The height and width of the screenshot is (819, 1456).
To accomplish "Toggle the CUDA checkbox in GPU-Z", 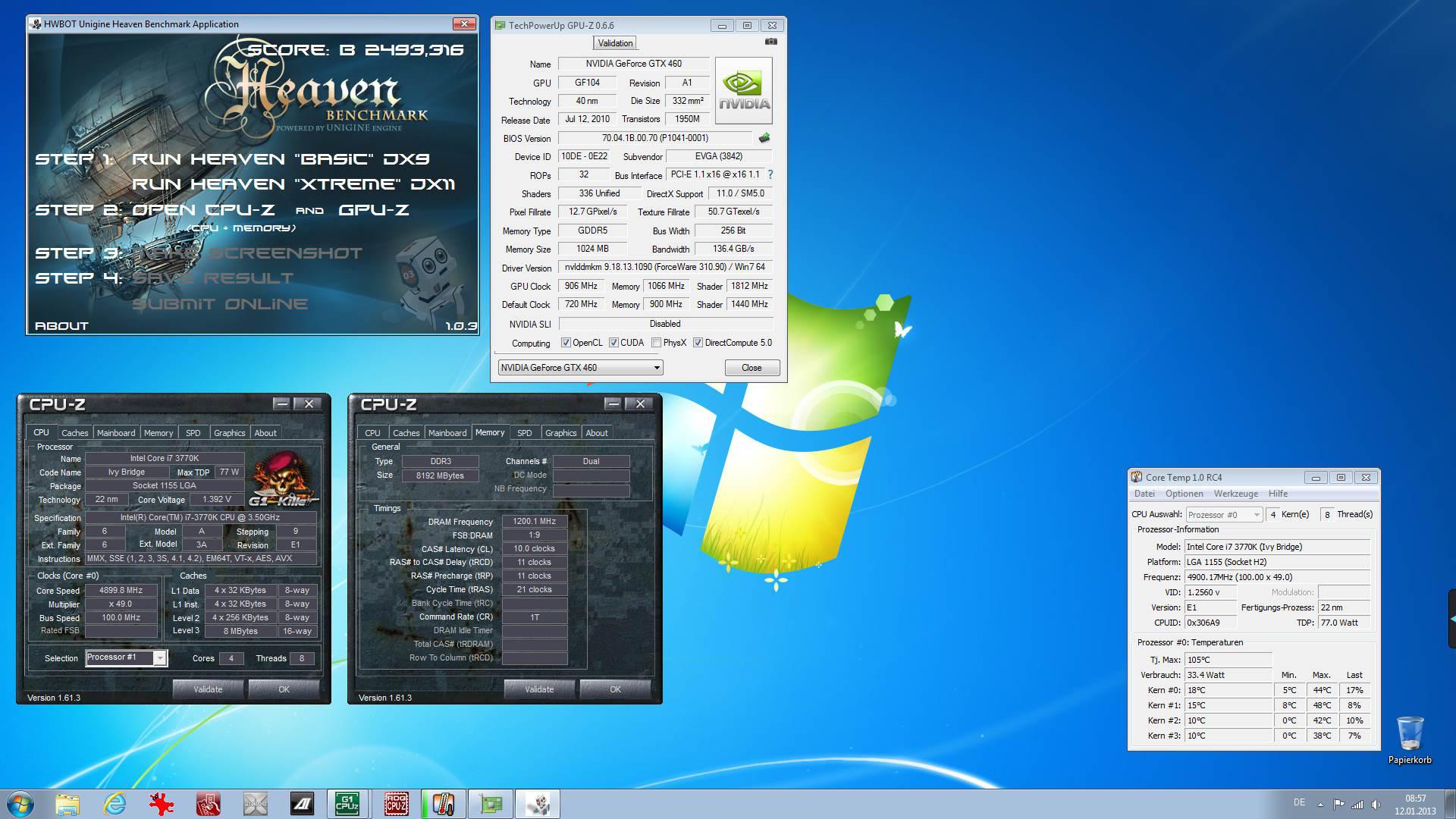I will (613, 343).
